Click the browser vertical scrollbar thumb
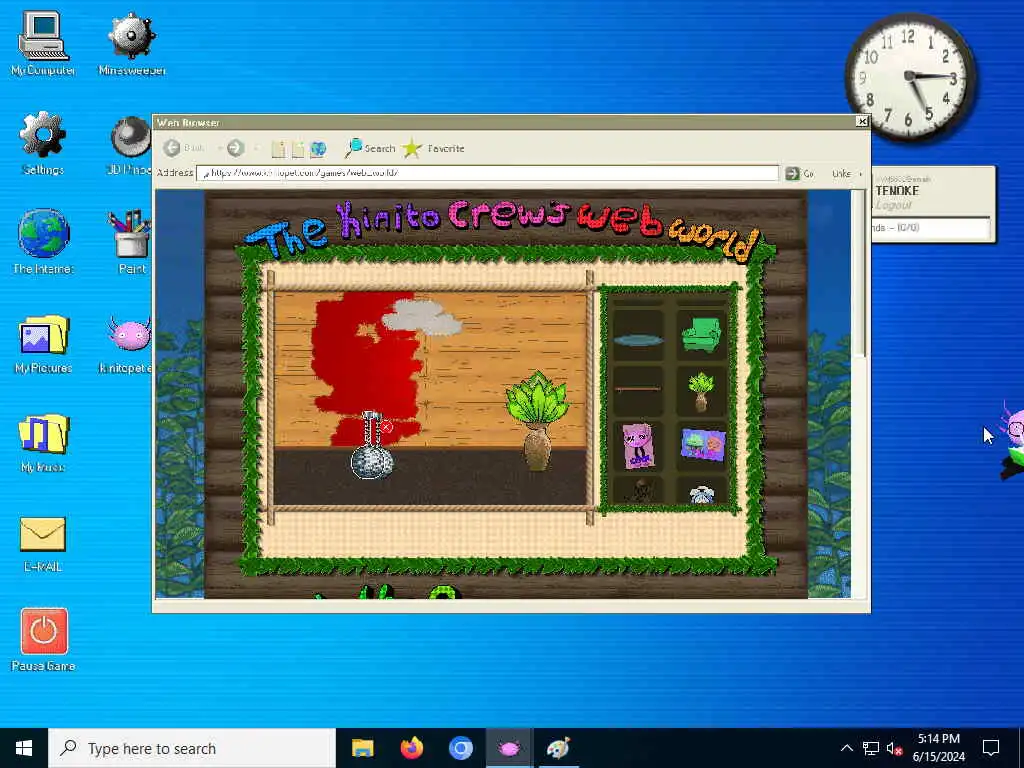1024x768 pixels. pyautogui.click(x=861, y=274)
